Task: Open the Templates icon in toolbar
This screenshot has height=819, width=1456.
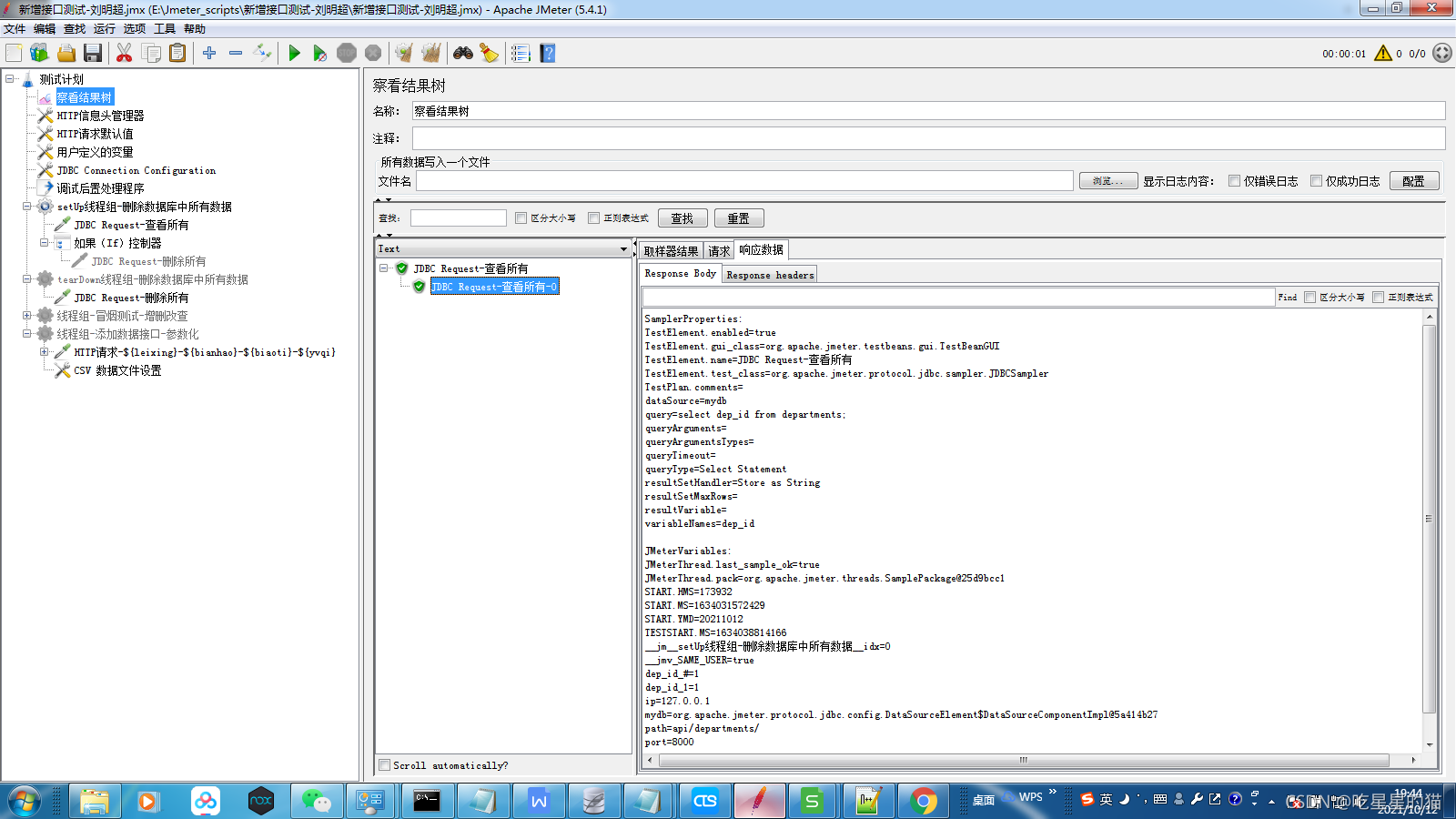Action: (x=39, y=53)
